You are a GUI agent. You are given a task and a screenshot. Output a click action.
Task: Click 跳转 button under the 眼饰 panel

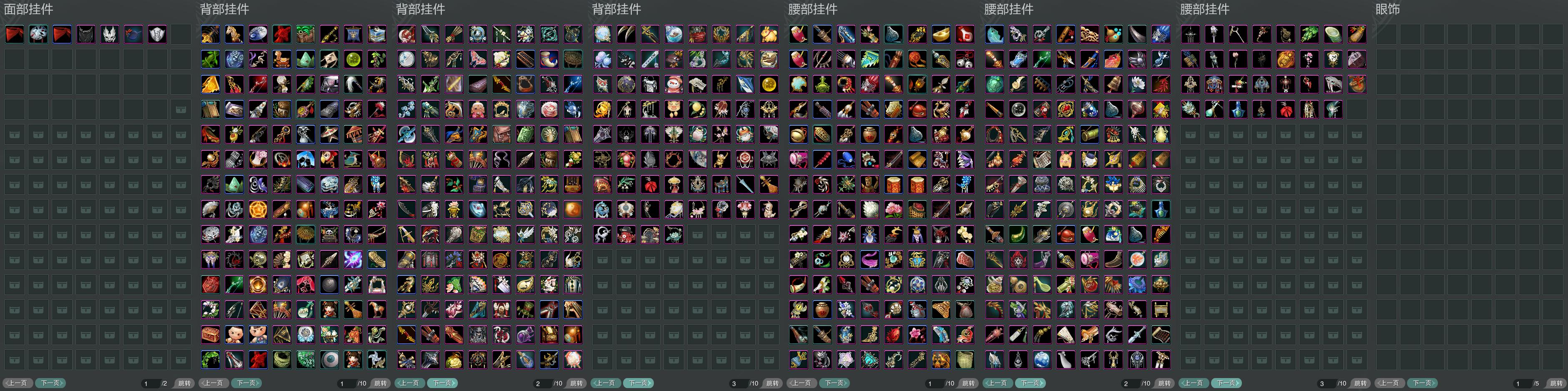tap(1556, 383)
